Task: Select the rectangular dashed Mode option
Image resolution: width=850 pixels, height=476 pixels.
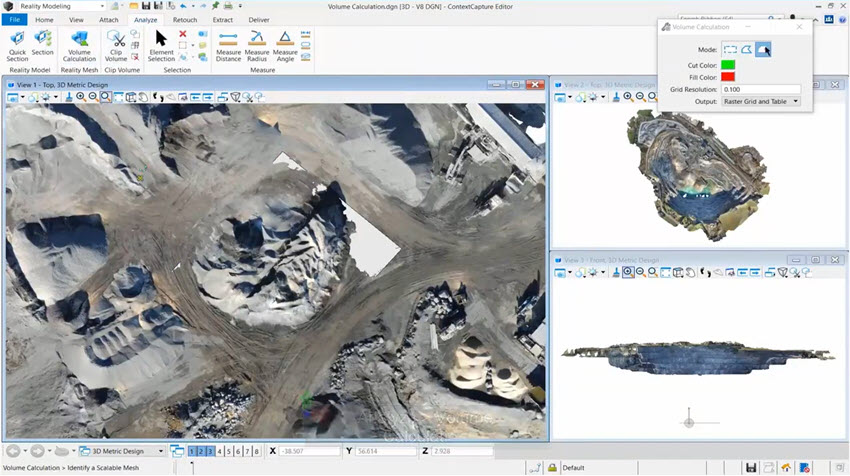Action: (729, 49)
